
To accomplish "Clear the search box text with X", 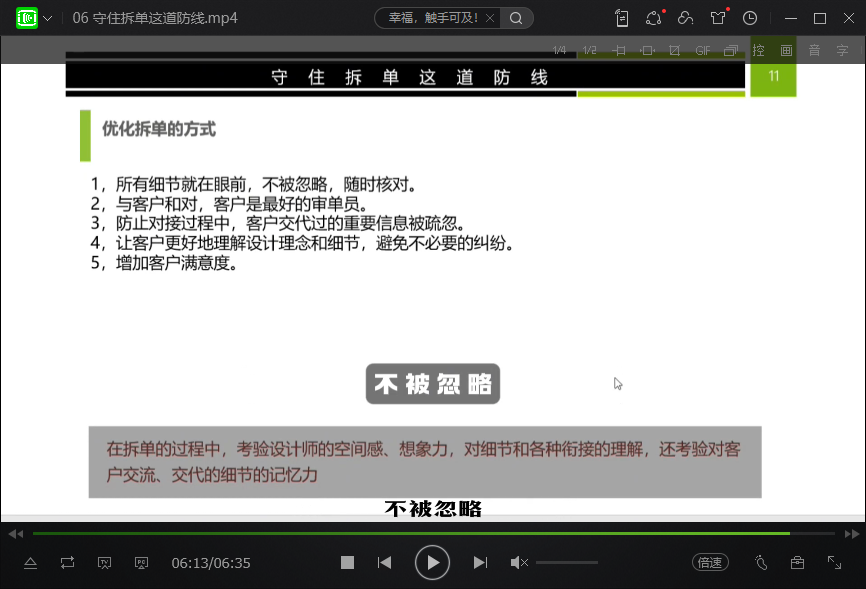I will pos(489,18).
